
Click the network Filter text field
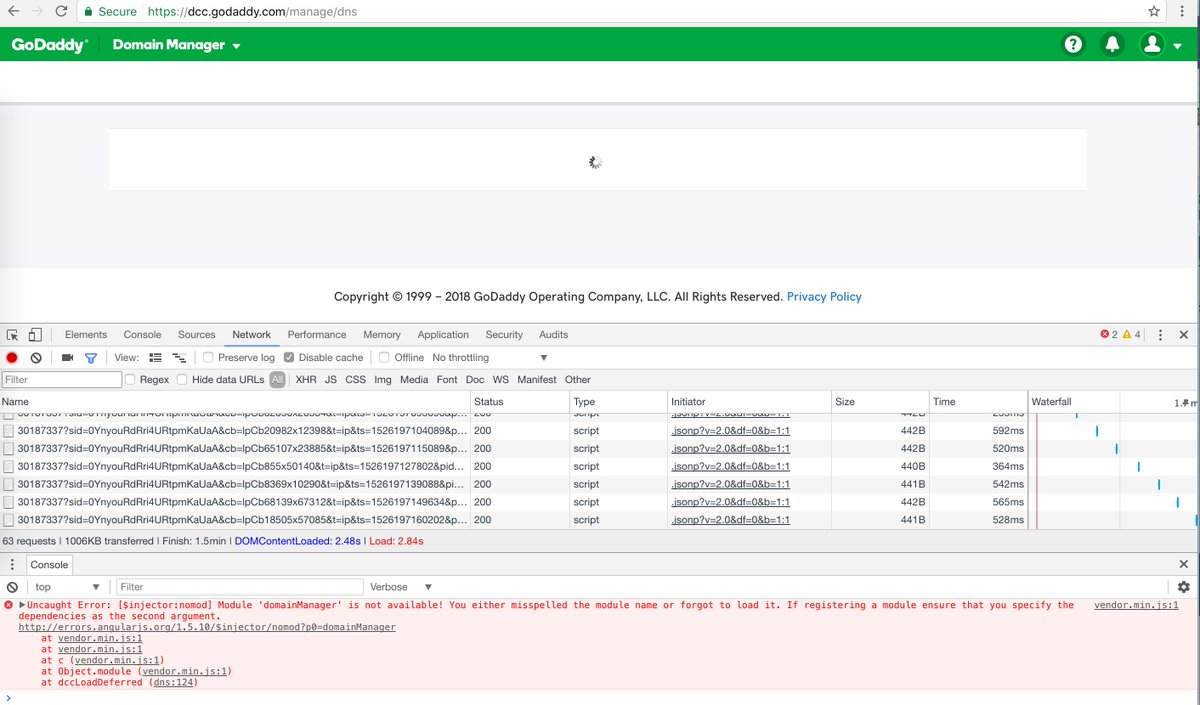click(x=62, y=379)
